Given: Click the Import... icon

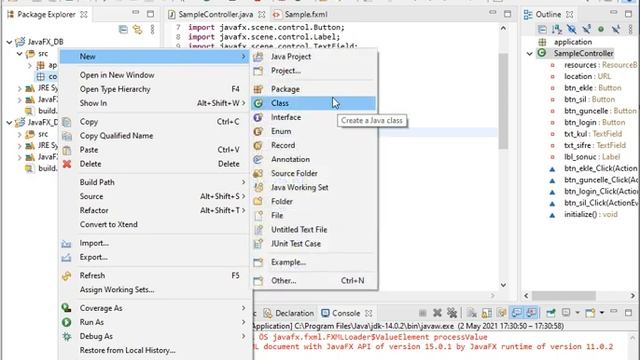Looking at the screenshot, I should (x=66, y=244).
